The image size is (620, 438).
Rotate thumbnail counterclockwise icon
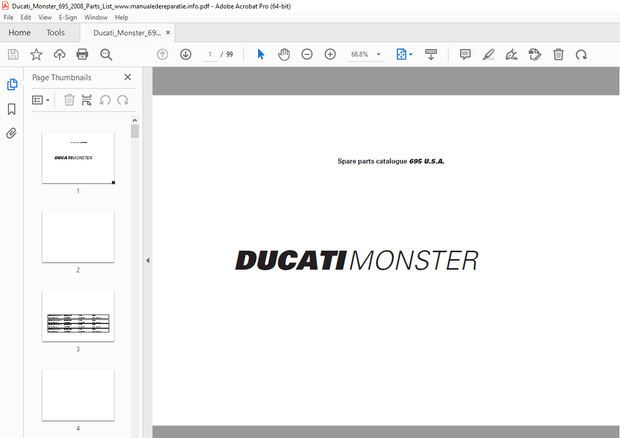pyautogui.click(x=105, y=100)
